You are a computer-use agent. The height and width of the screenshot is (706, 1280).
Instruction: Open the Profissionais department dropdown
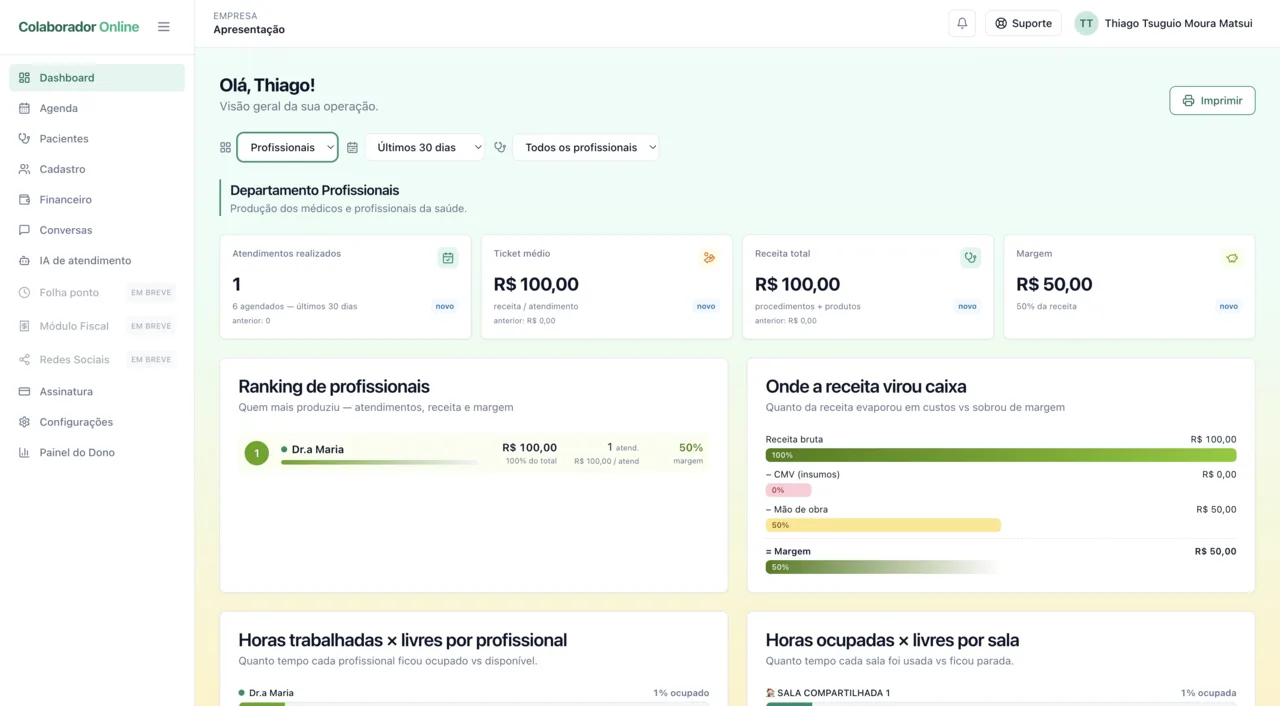coord(287,147)
